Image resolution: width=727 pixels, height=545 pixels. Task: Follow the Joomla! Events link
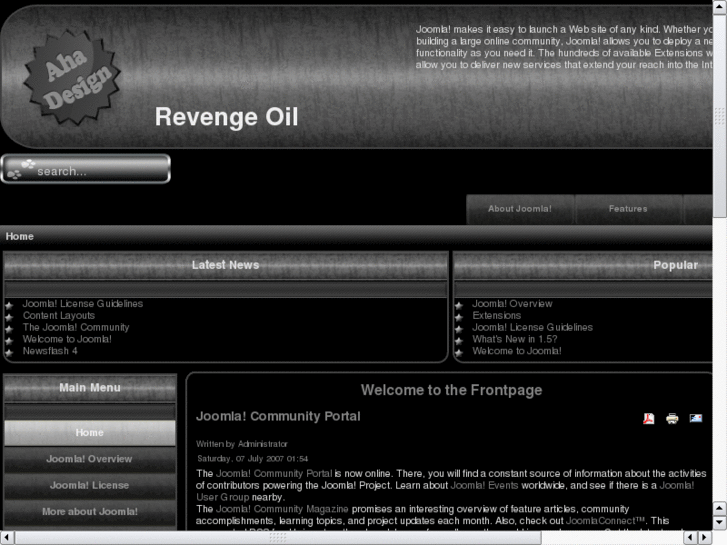tap(484, 486)
